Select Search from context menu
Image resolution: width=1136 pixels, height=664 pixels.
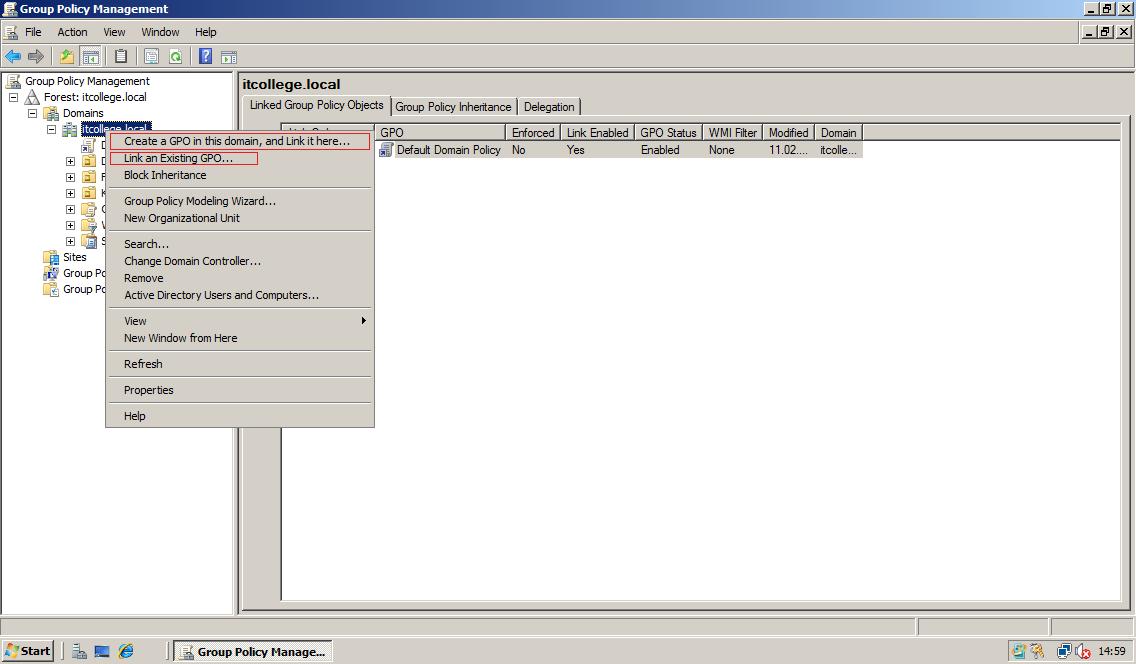point(240,244)
